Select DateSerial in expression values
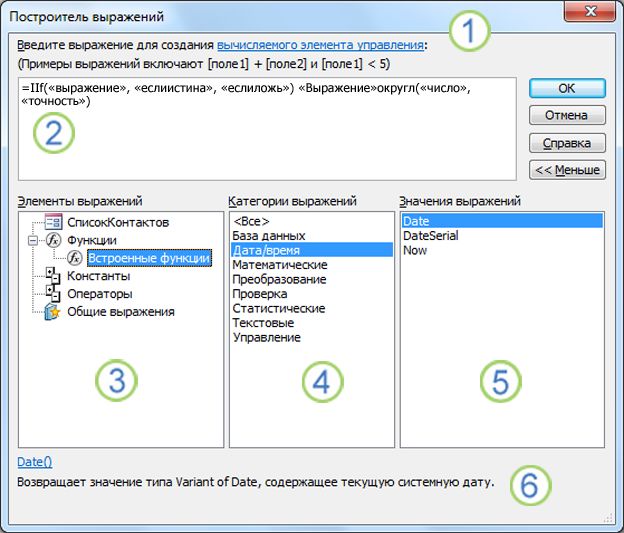 pyautogui.click(x=502, y=236)
